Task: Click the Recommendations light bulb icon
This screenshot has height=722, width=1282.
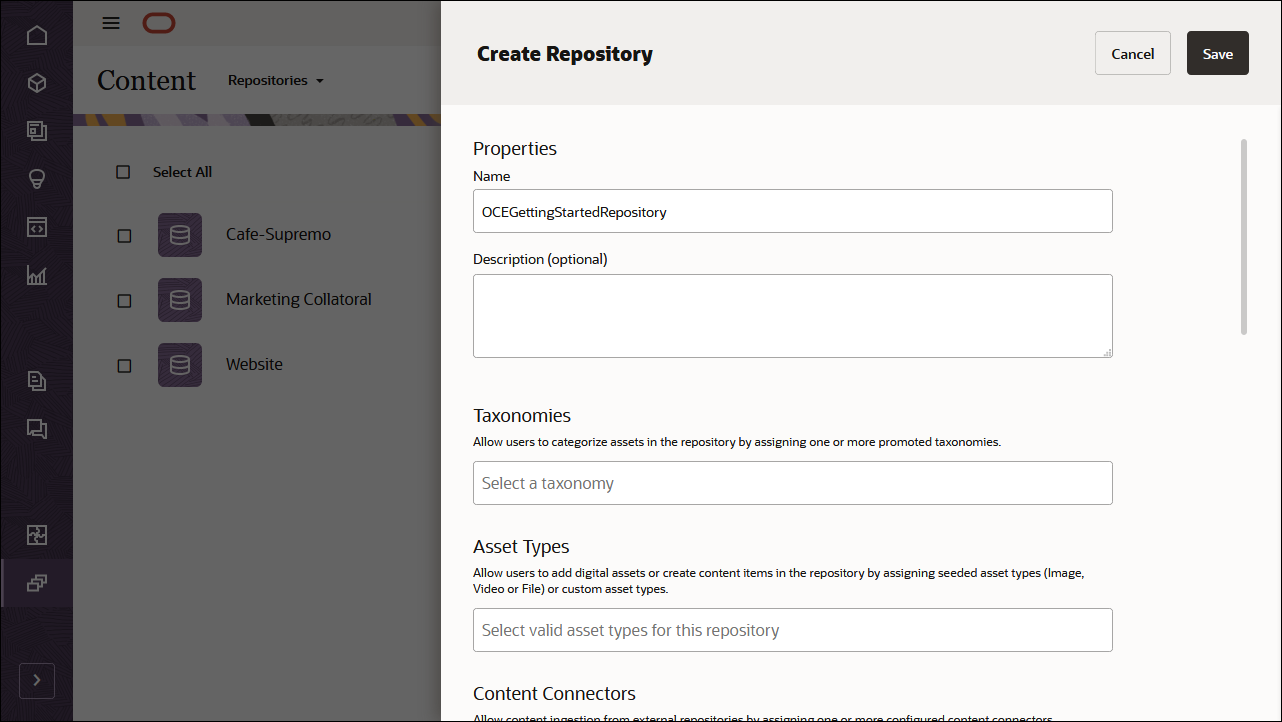Action: click(x=36, y=179)
